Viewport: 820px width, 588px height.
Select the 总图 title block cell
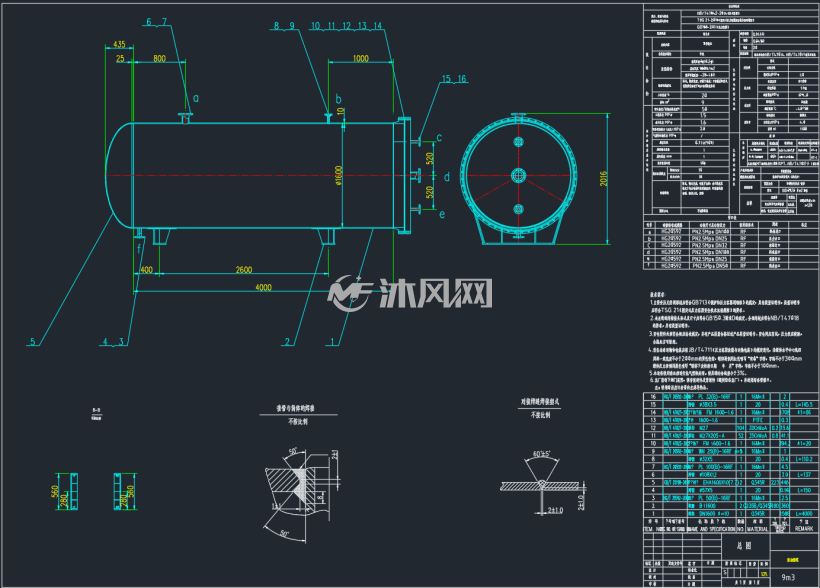(744, 546)
